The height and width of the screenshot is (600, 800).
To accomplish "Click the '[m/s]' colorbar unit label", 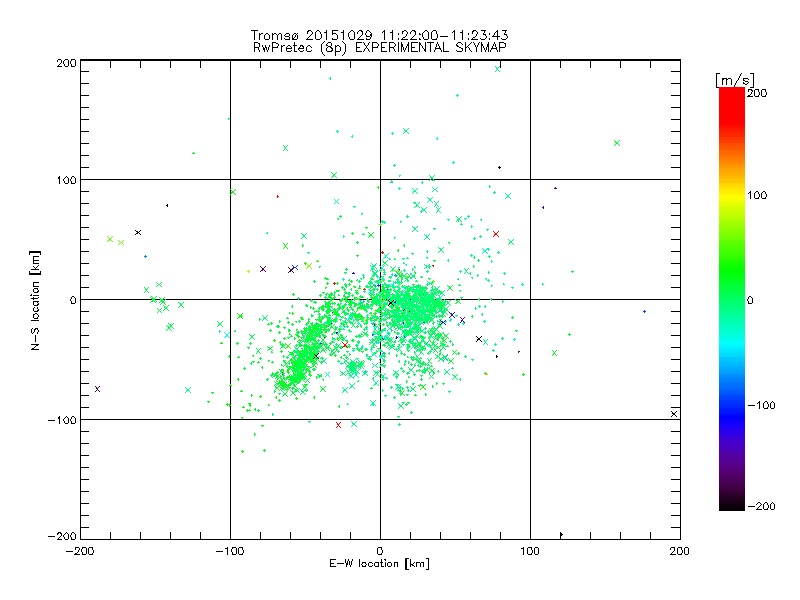I will pyautogui.click(x=735, y=80).
